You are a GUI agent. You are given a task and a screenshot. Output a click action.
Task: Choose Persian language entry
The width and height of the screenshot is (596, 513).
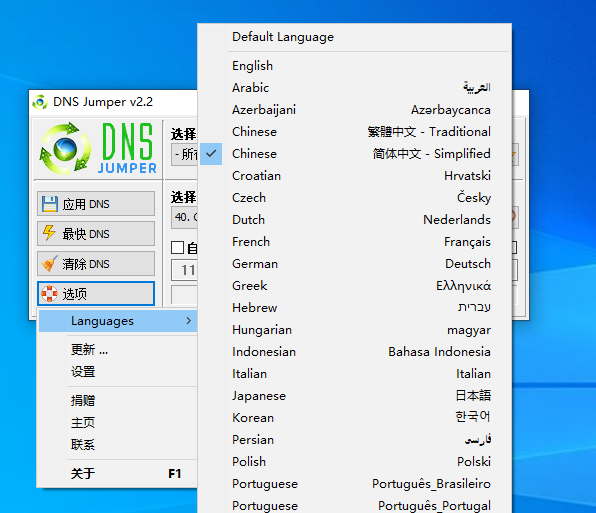[355, 440]
